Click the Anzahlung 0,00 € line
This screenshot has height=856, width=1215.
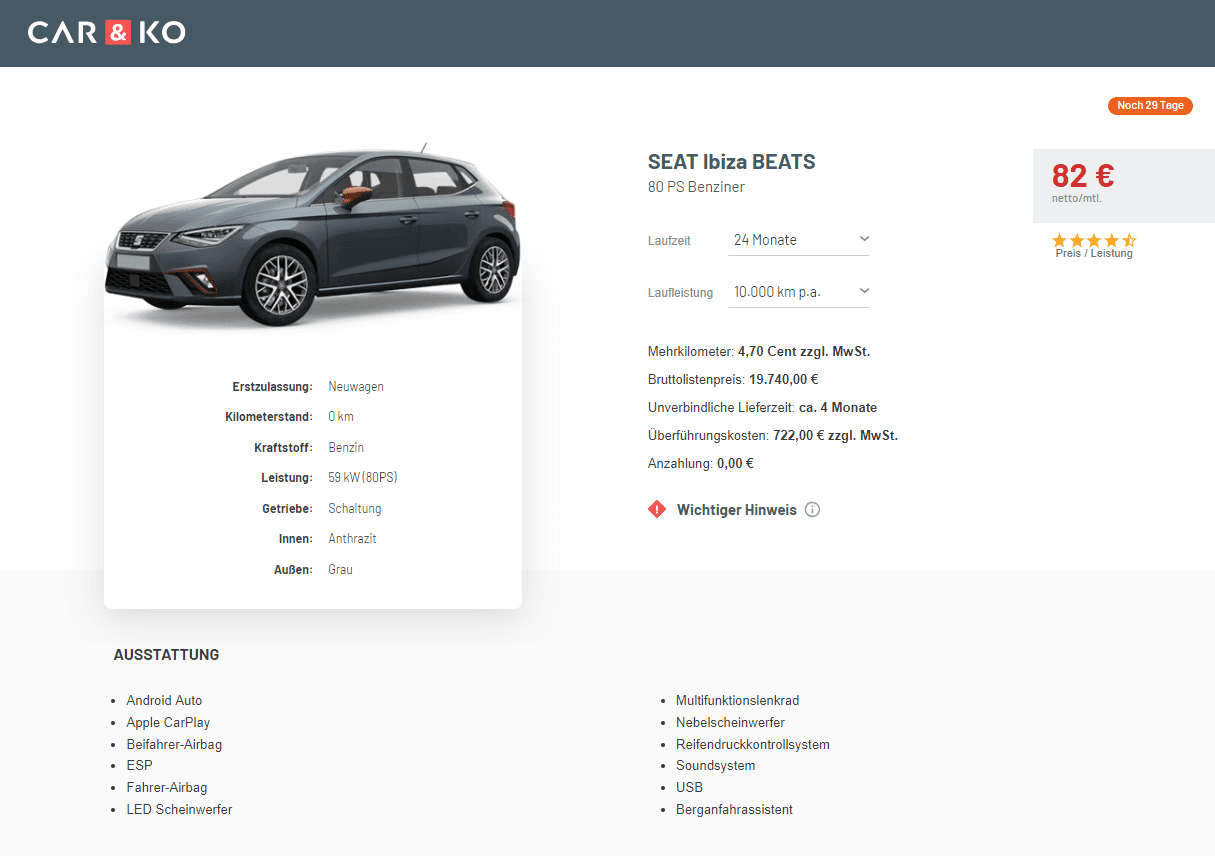[x=701, y=464]
